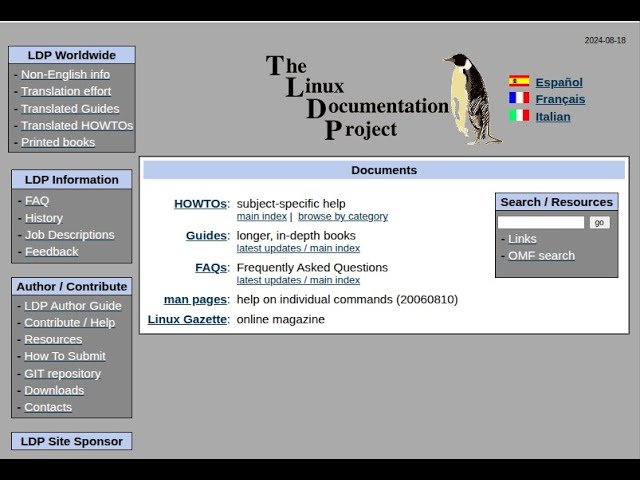Open Resources link under Author / Contribute
This screenshot has width=640, height=480.
53,339
